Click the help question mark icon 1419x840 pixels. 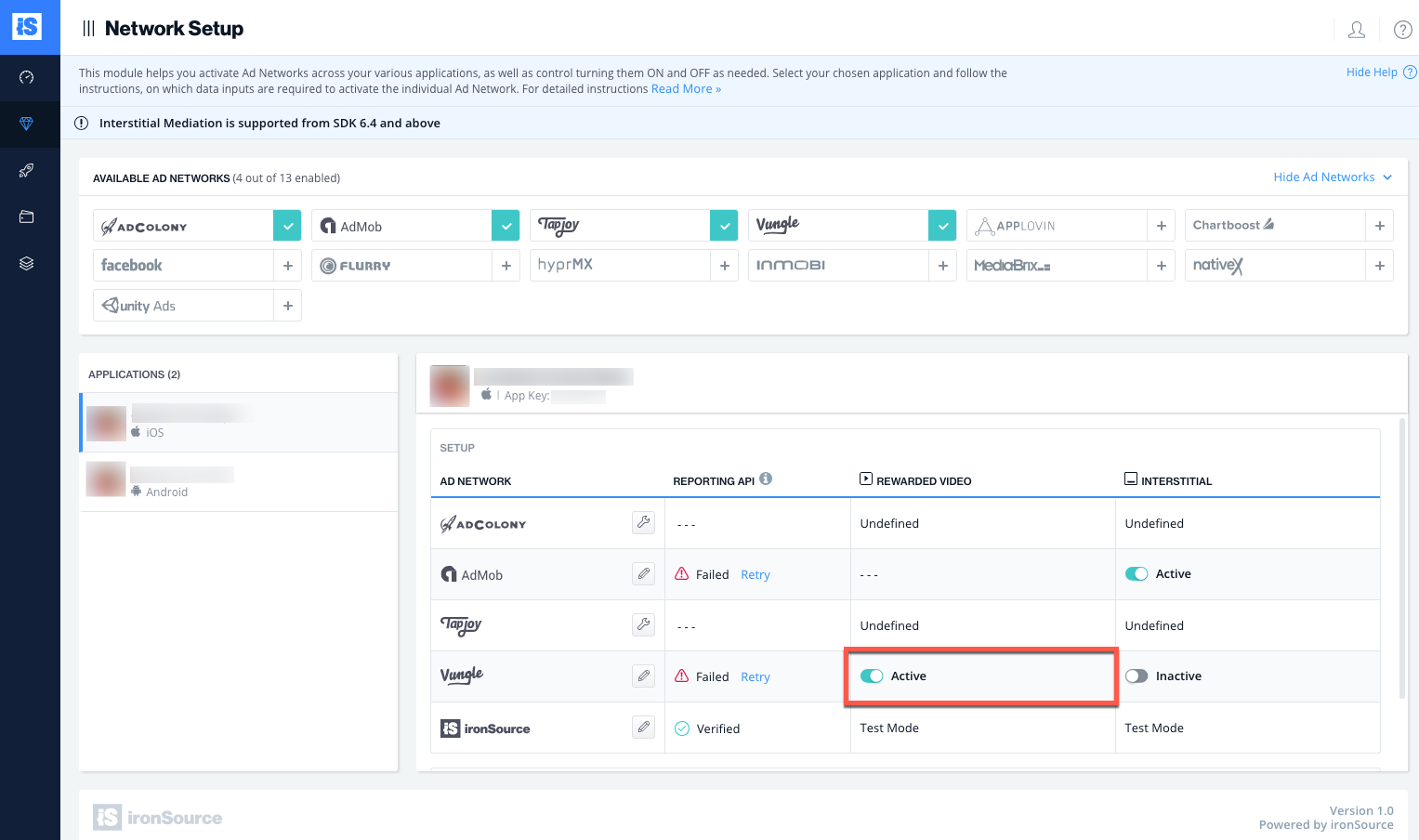pos(1403,29)
